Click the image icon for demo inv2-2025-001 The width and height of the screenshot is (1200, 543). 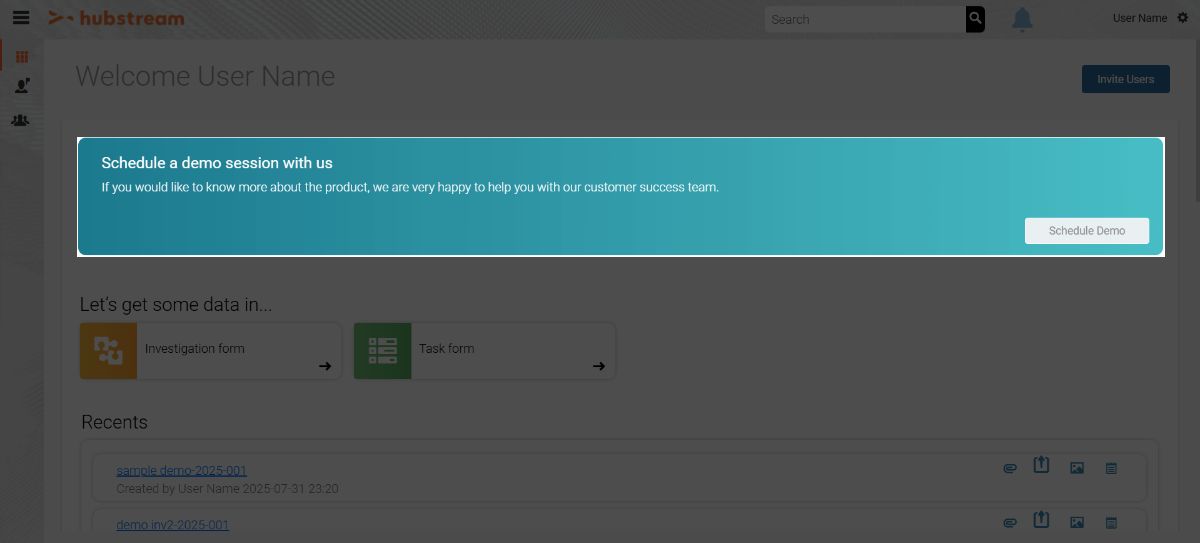point(1077,522)
